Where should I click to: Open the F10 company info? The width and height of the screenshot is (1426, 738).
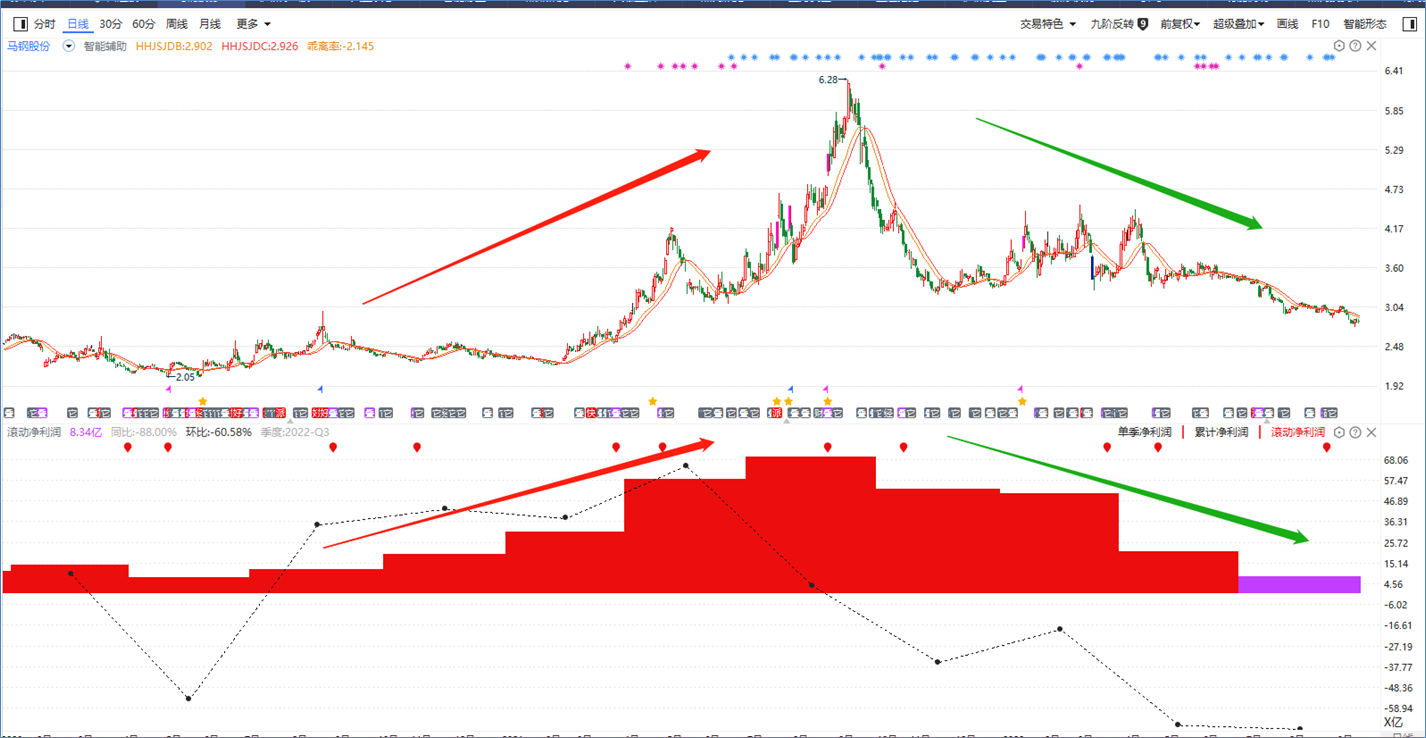pos(1320,24)
